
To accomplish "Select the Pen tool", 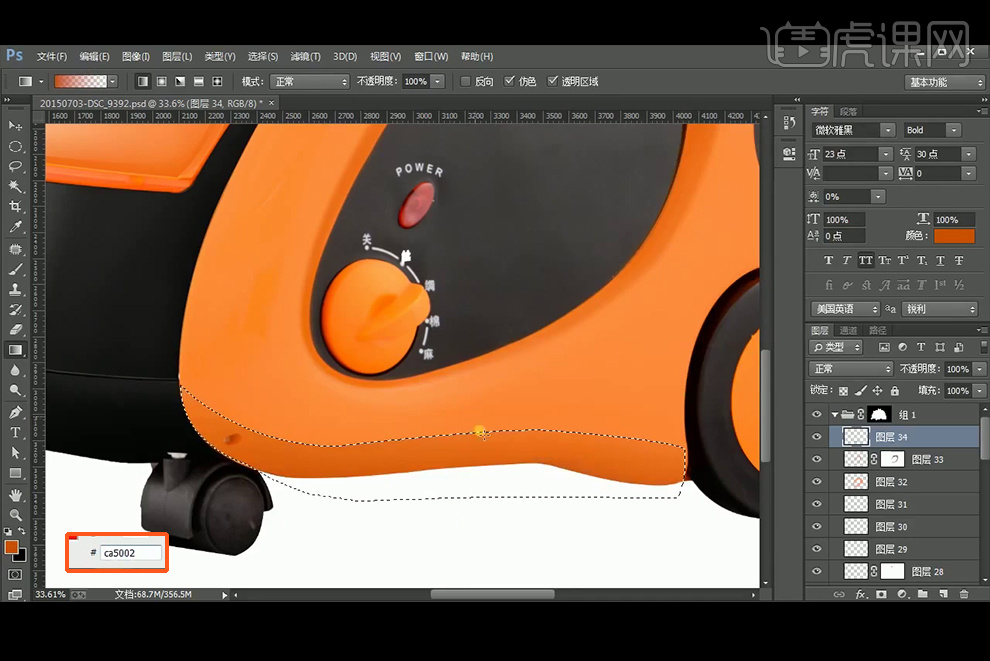I will pyautogui.click(x=15, y=412).
